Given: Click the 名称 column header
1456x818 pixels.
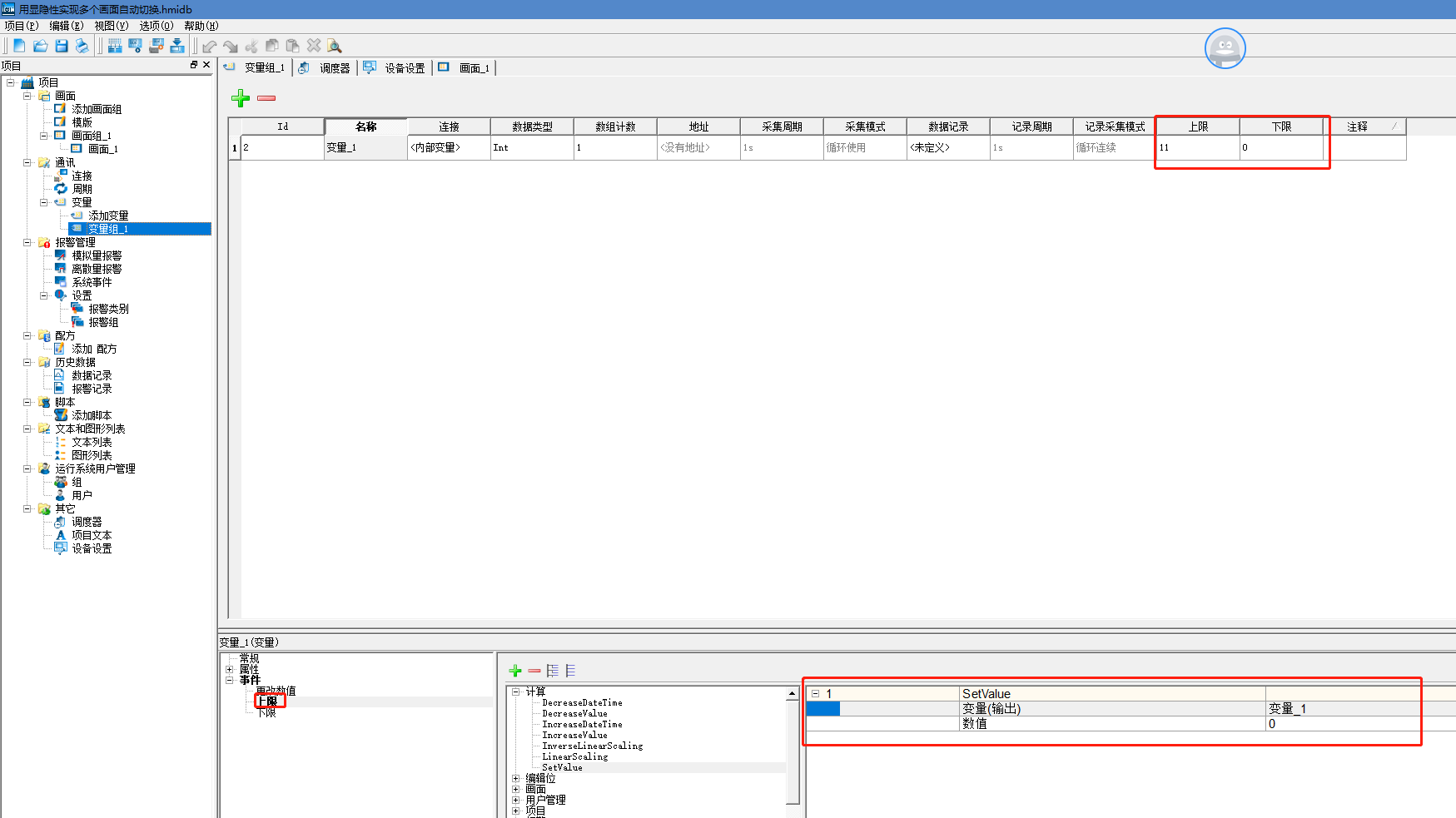Looking at the screenshot, I should [x=365, y=126].
